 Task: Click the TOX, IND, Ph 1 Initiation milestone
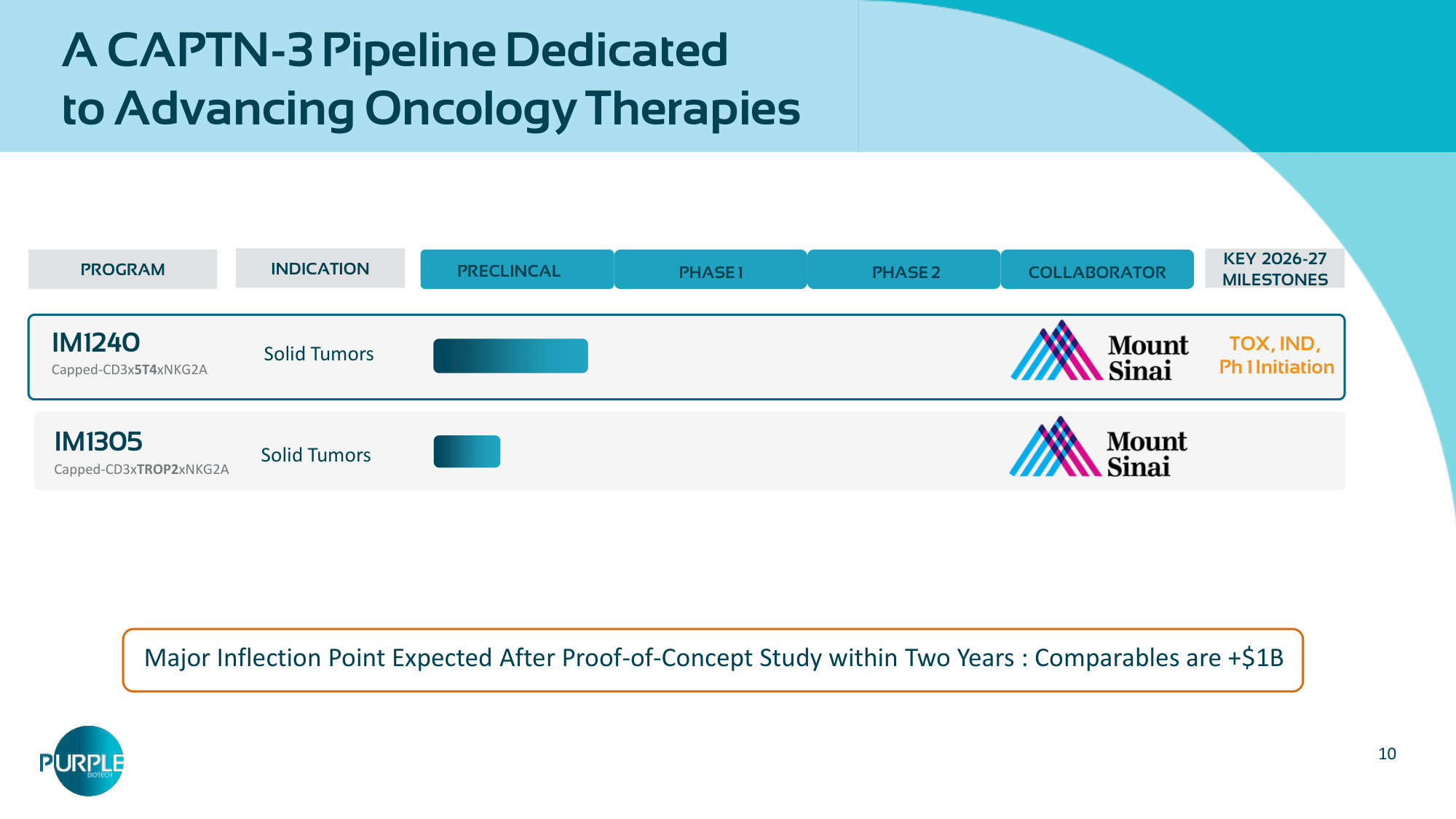tap(1276, 355)
